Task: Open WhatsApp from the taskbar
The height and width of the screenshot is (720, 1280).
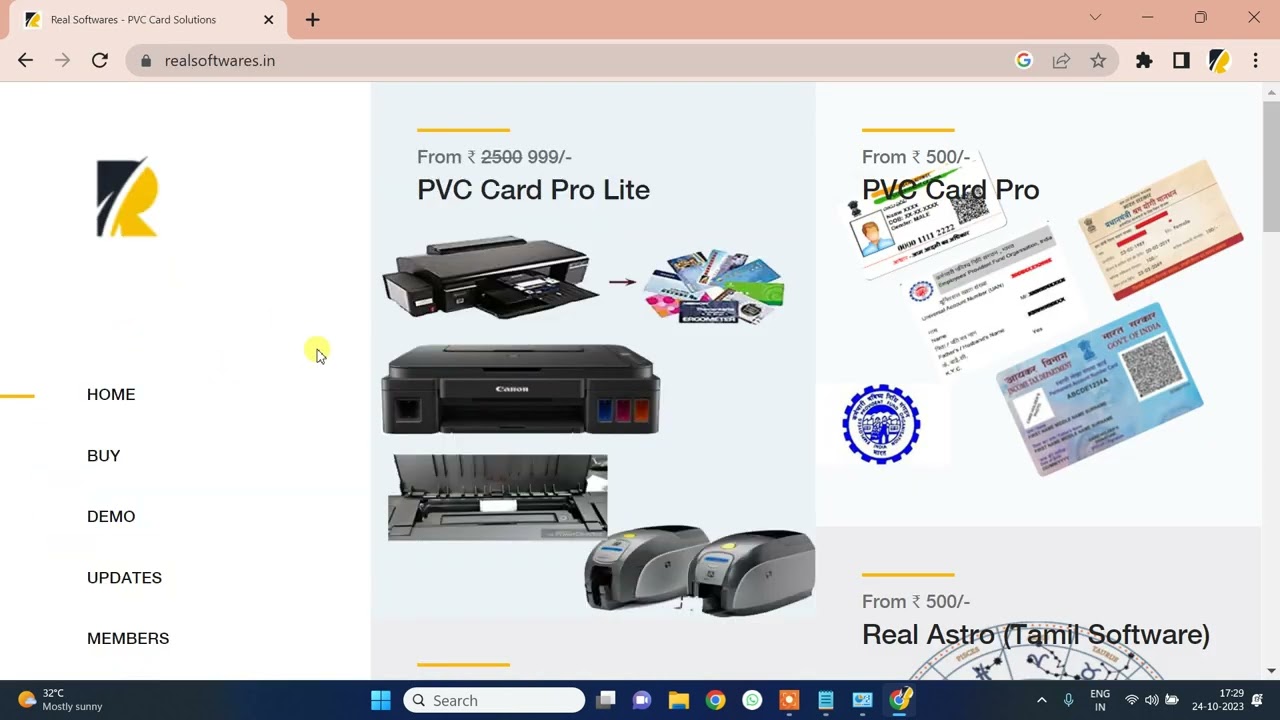Action: (752, 700)
